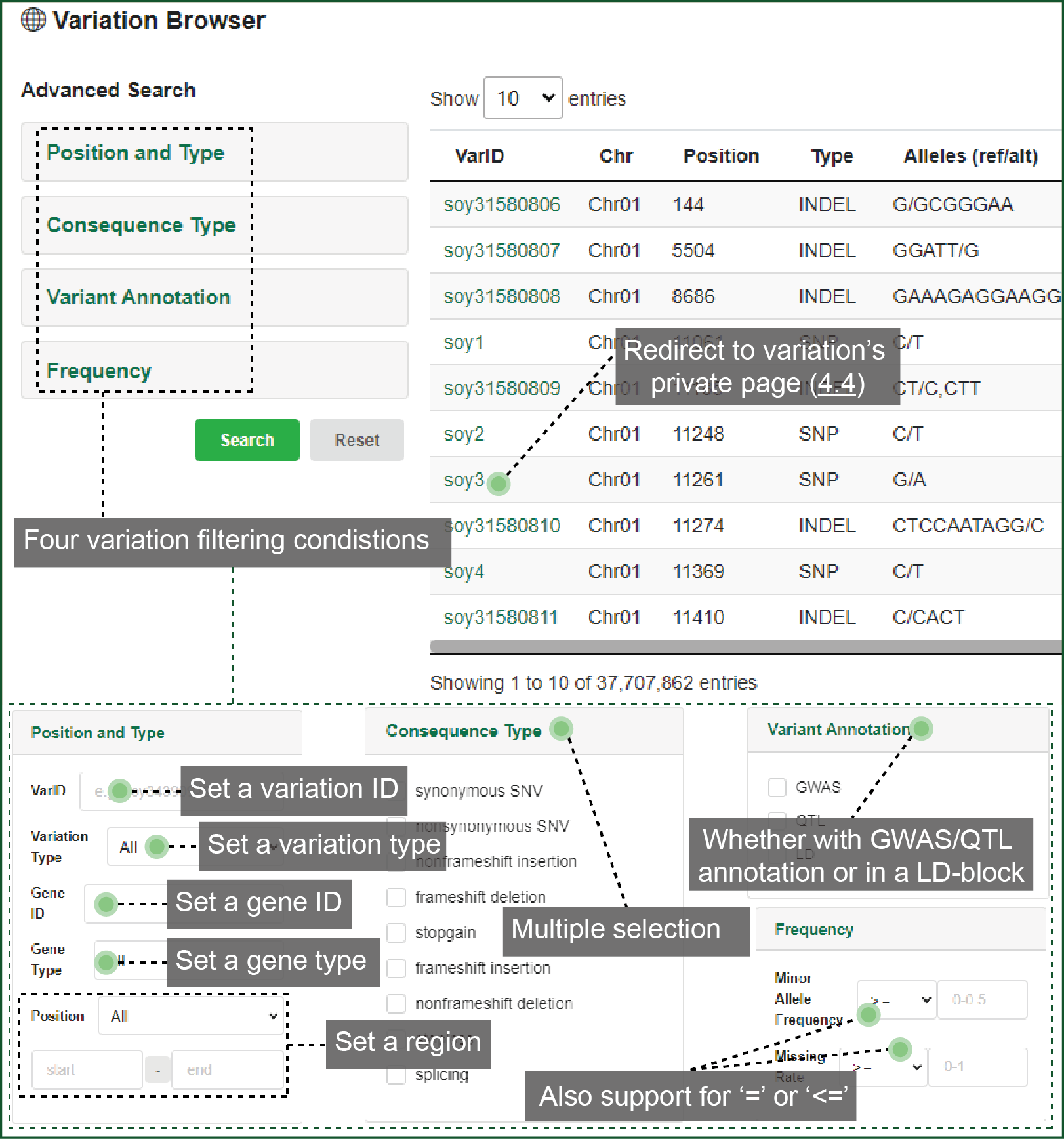Screen dimensions: 1064x1139
Task: Expand the Position and Type filter panel
Action: coord(135,153)
